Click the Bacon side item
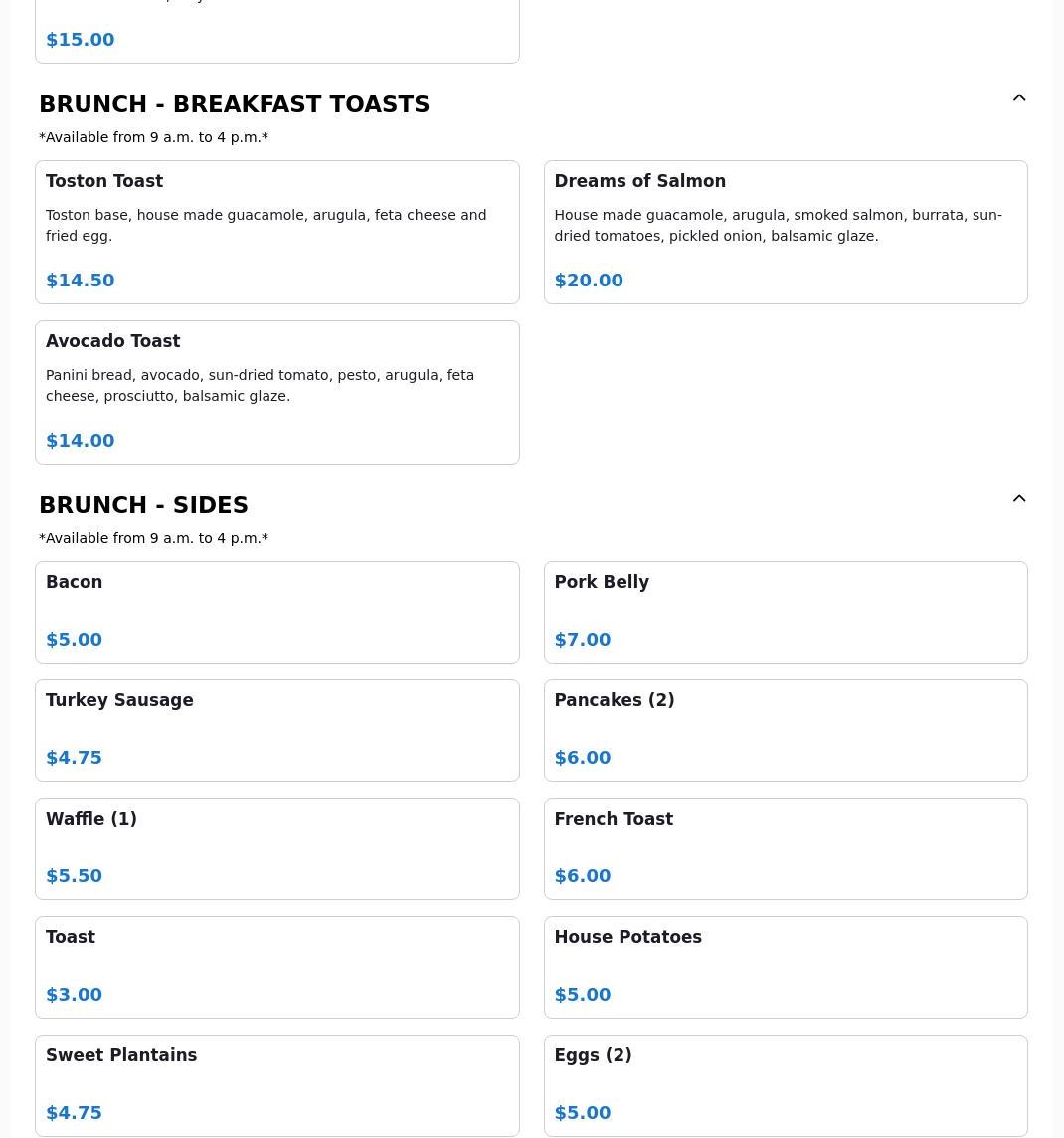1064x1138 pixels. pyautogui.click(x=276, y=612)
